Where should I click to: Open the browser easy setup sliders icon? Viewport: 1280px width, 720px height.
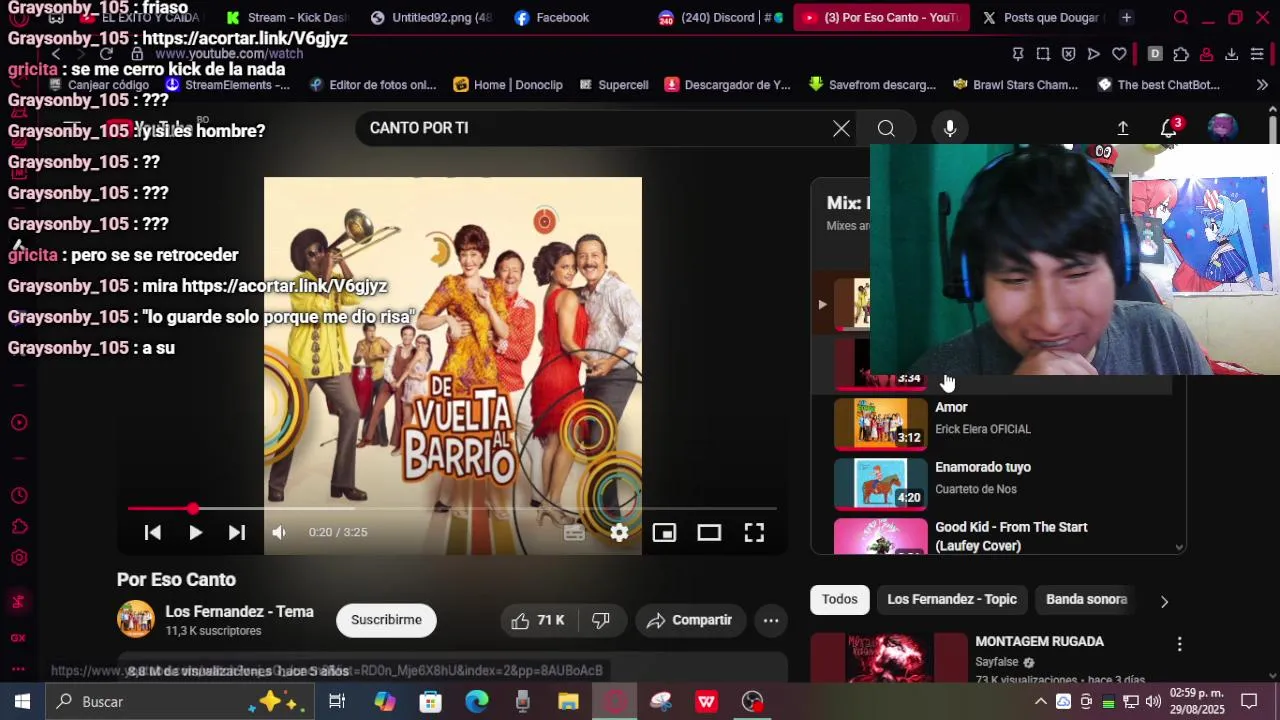1257,54
